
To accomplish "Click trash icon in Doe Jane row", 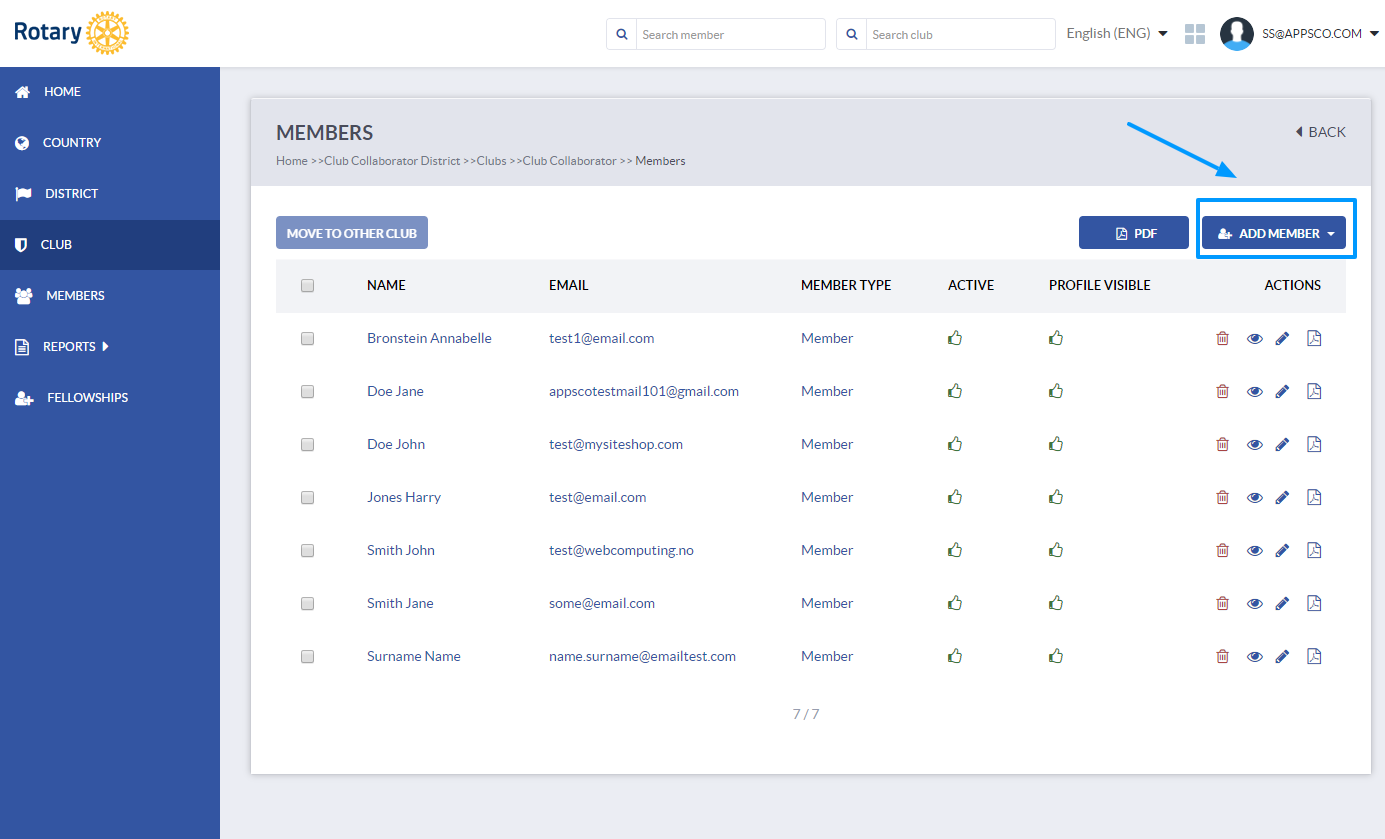I will (1222, 391).
